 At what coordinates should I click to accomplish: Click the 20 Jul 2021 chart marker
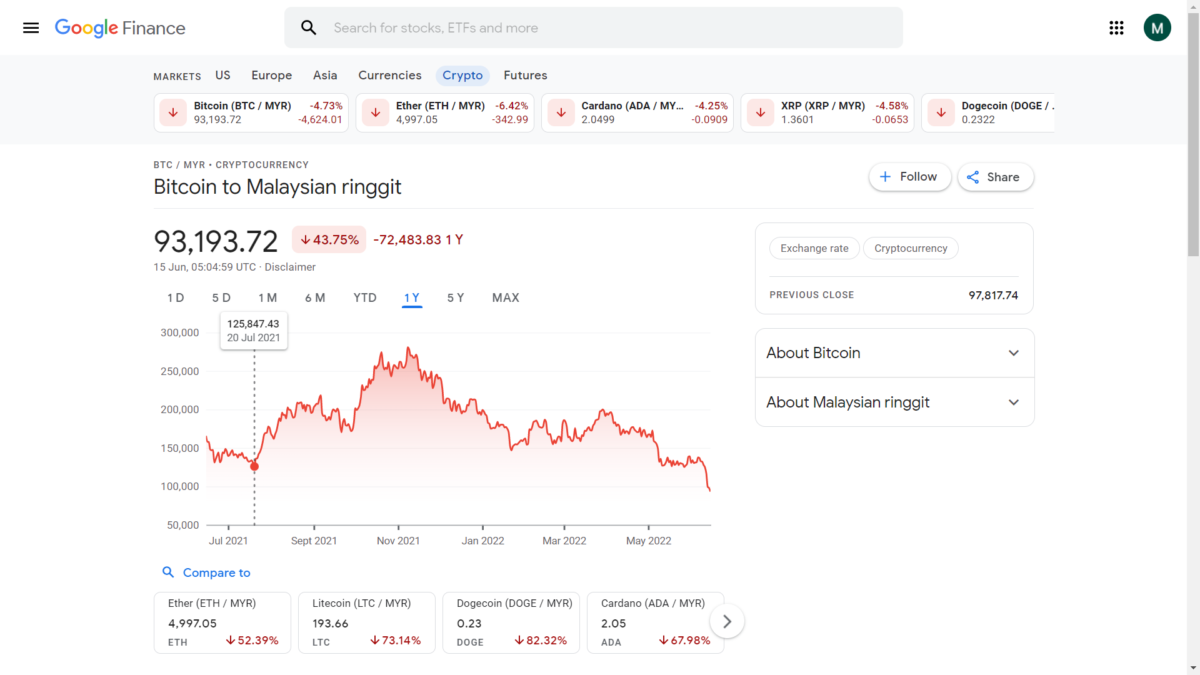tap(254, 466)
